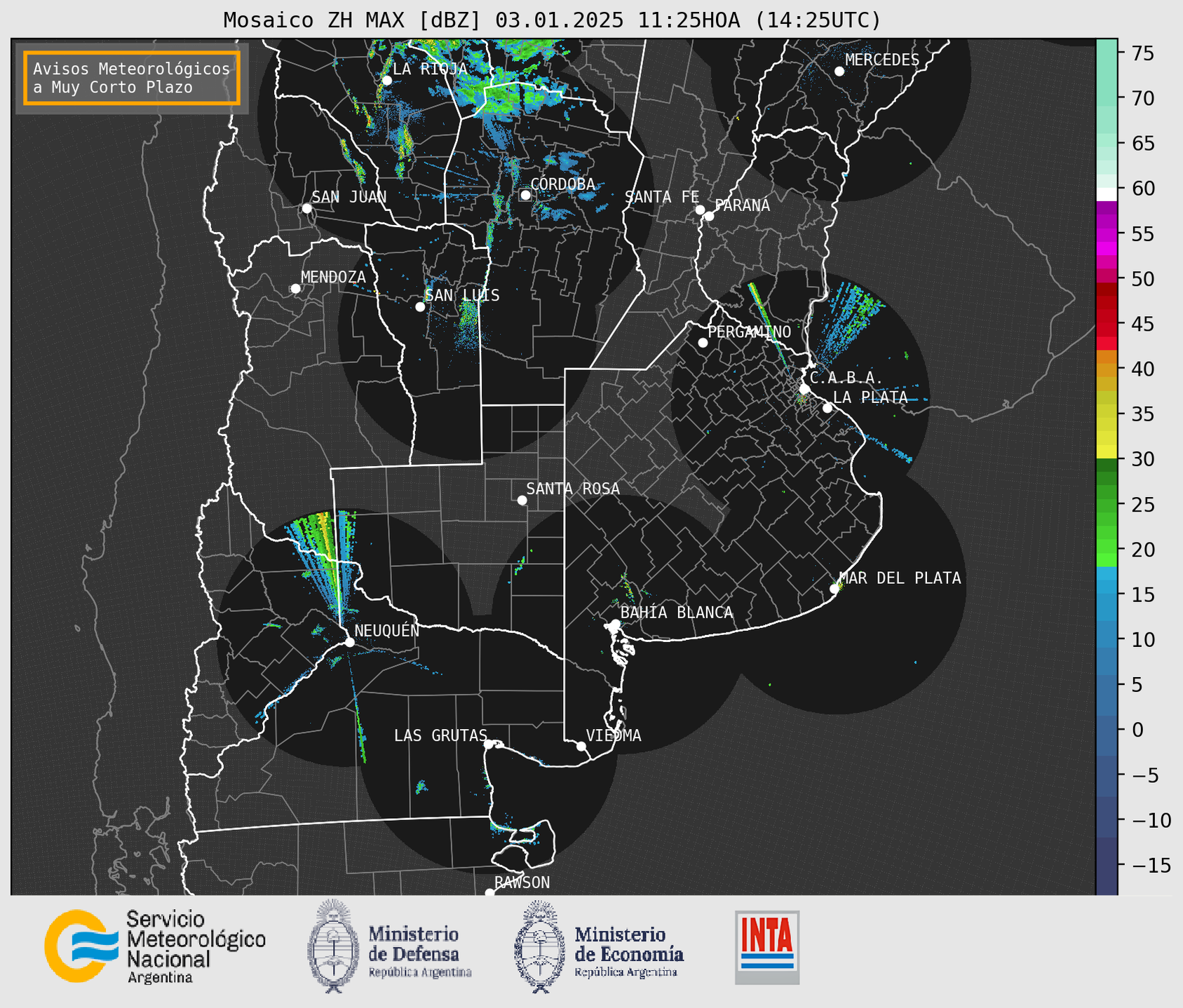Click the magenta 55 dBZ color band
The width and height of the screenshot is (1183, 1008).
[1107, 235]
